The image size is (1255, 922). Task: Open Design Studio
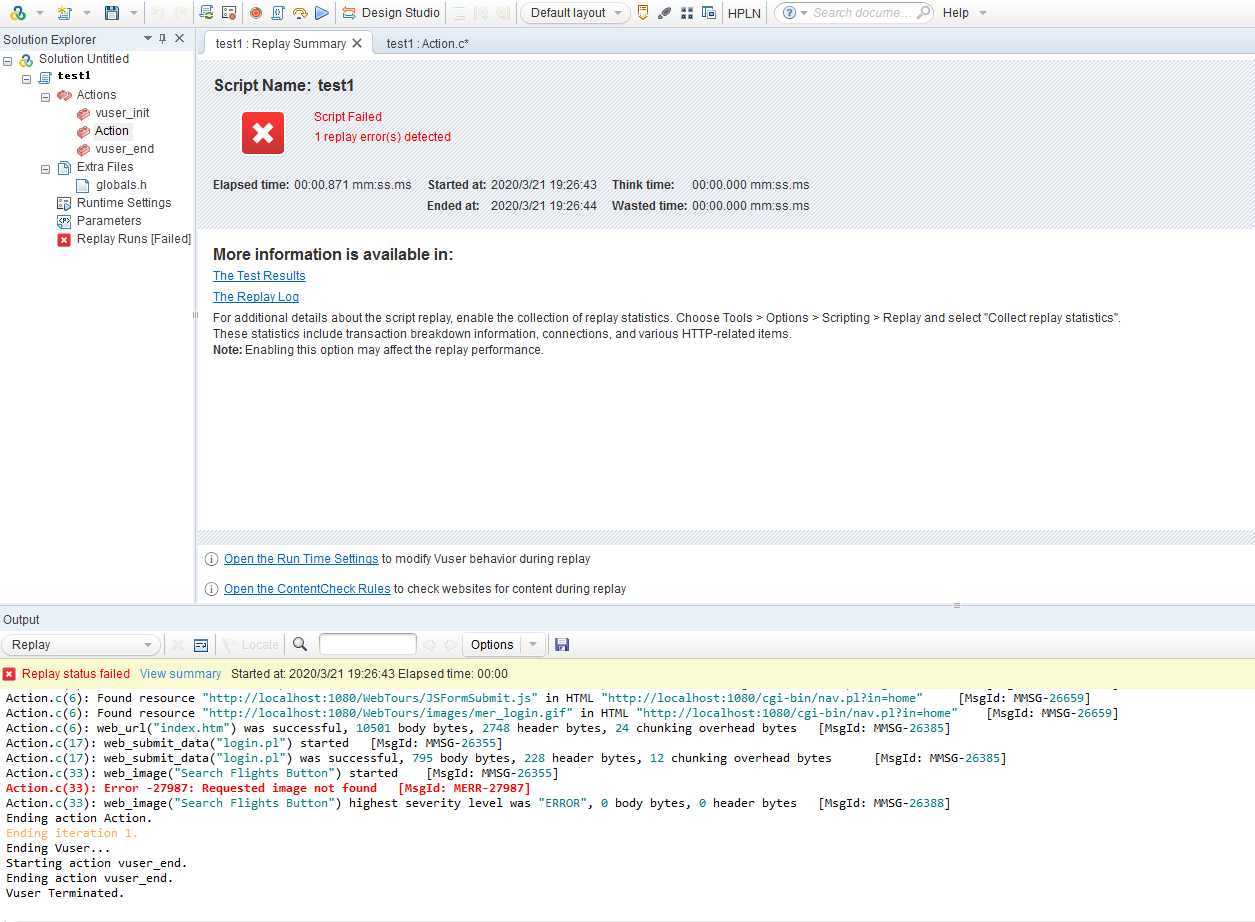coord(391,13)
